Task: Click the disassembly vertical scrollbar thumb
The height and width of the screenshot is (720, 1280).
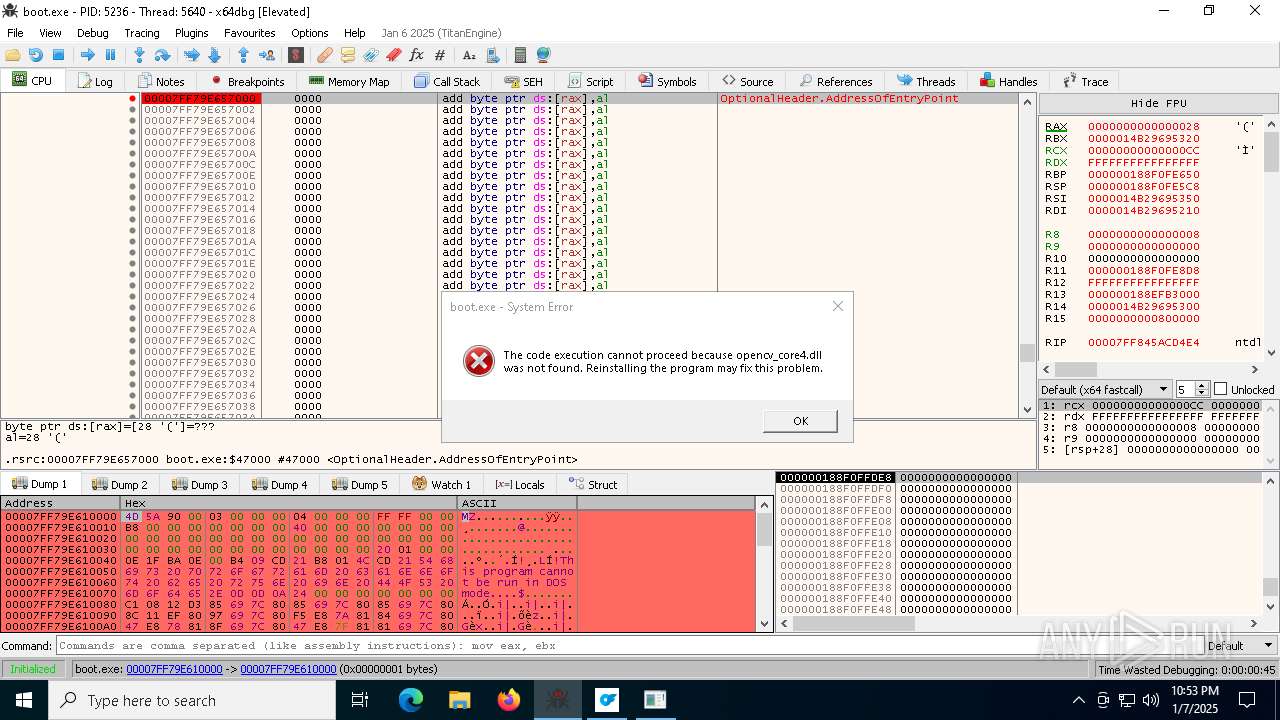Action: tap(1027, 353)
